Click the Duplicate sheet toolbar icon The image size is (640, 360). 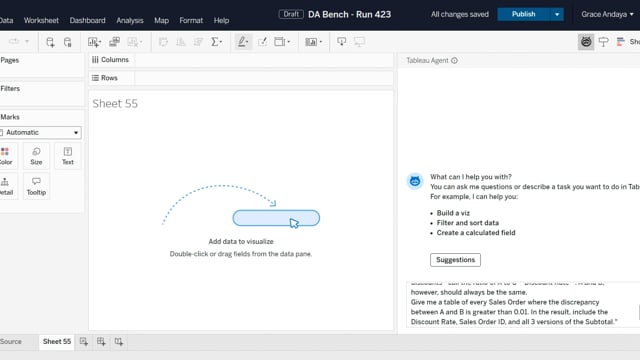114,42
